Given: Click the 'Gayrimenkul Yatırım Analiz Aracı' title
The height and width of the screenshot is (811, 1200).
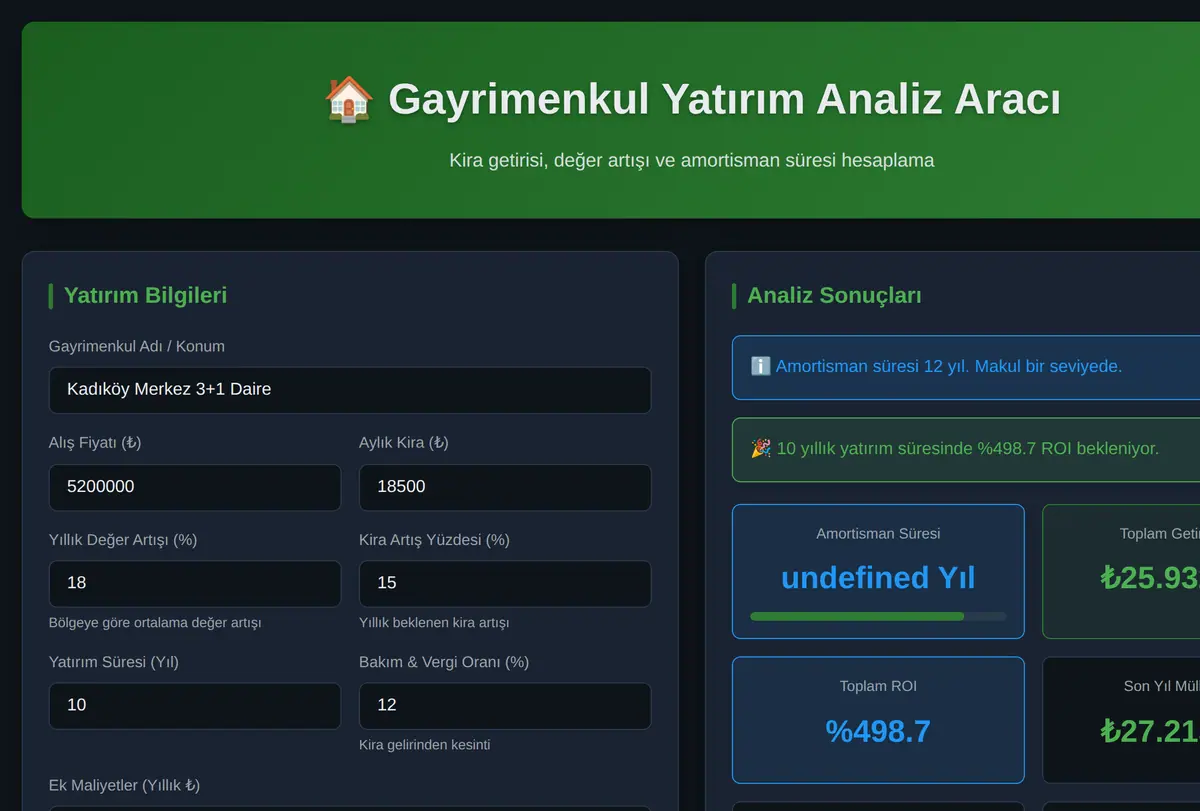Looking at the screenshot, I should tap(724, 100).
